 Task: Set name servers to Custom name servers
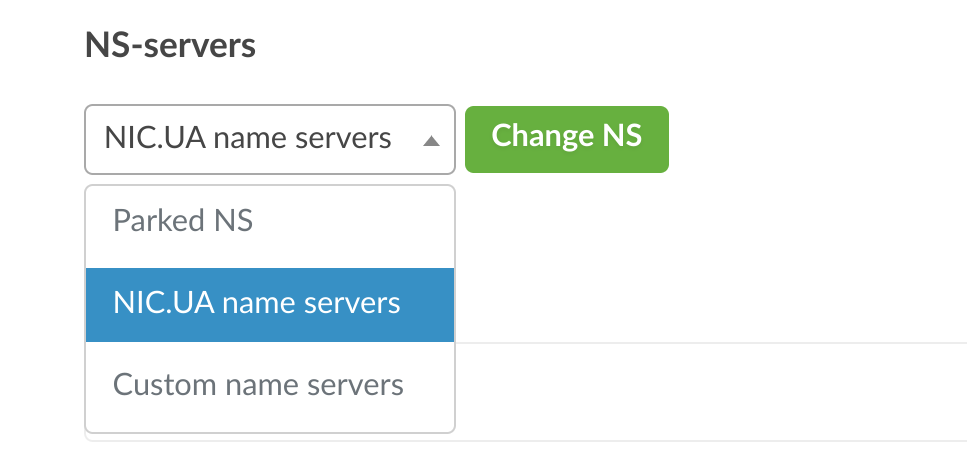click(270, 385)
